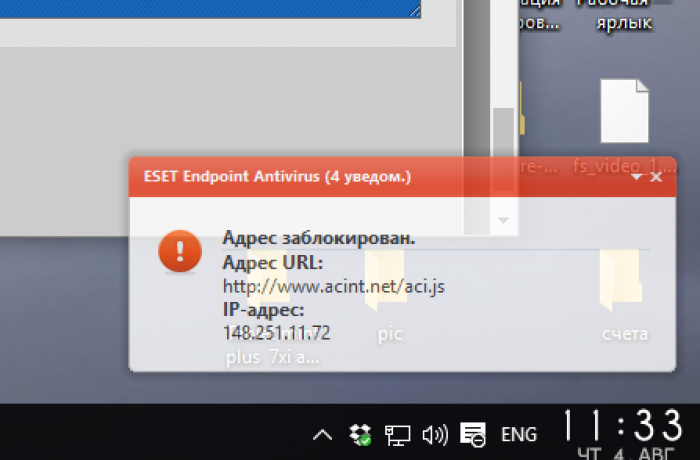Click the blocked IP address 148.251.11.72

coord(276,333)
